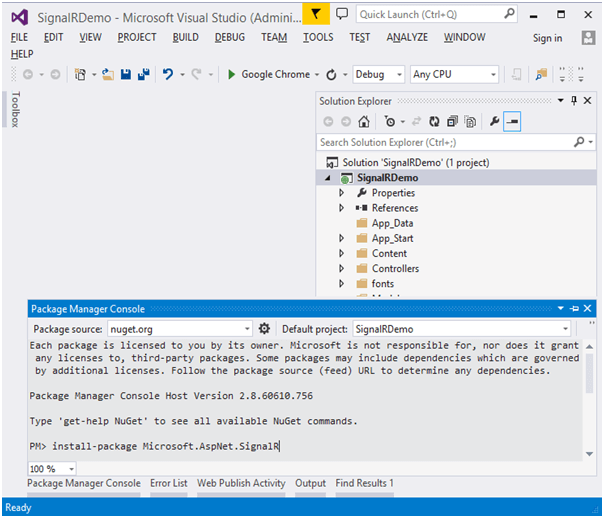Image resolution: width=604 pixels, height=518 pixels.
Task: Click the Google Chrome run button label
Action: [275, 74]
